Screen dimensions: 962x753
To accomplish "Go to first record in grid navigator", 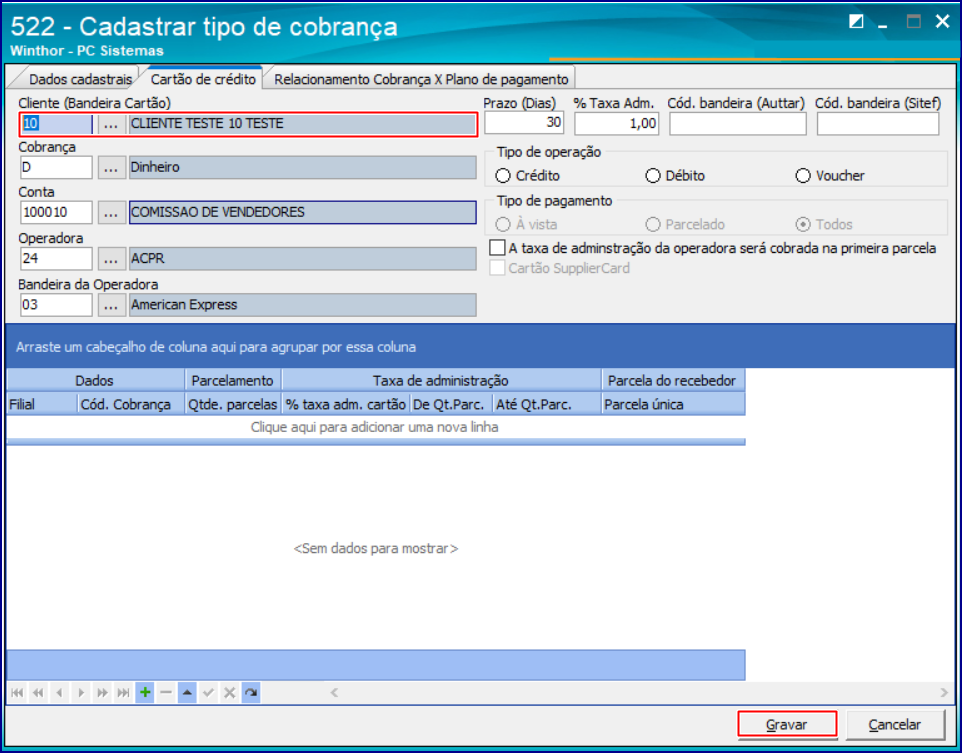I will click(17, 693).
